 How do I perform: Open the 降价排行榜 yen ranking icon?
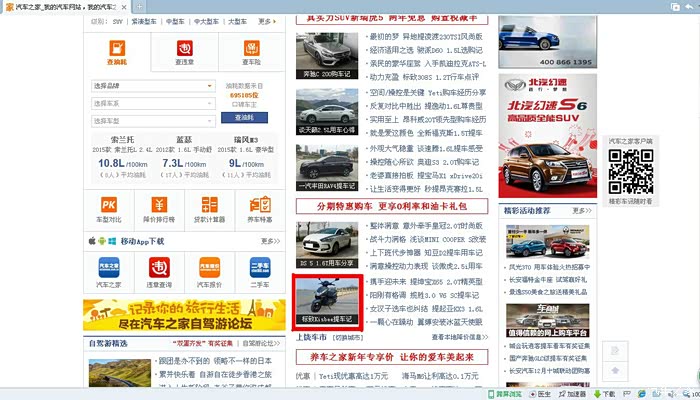(x=159, y=205)
